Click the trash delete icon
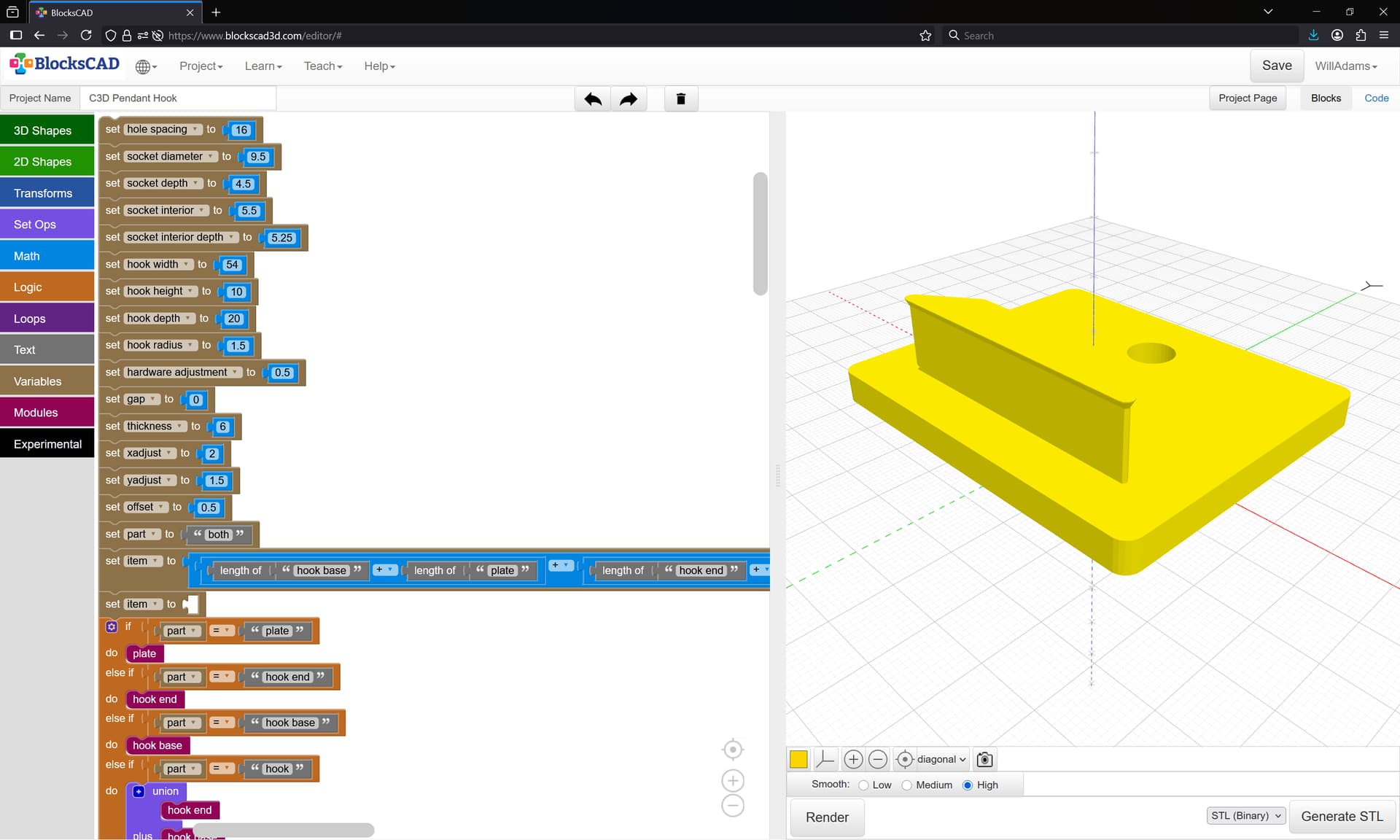The width and height of the screenshot is (1400, 840). tap(681, 98)
